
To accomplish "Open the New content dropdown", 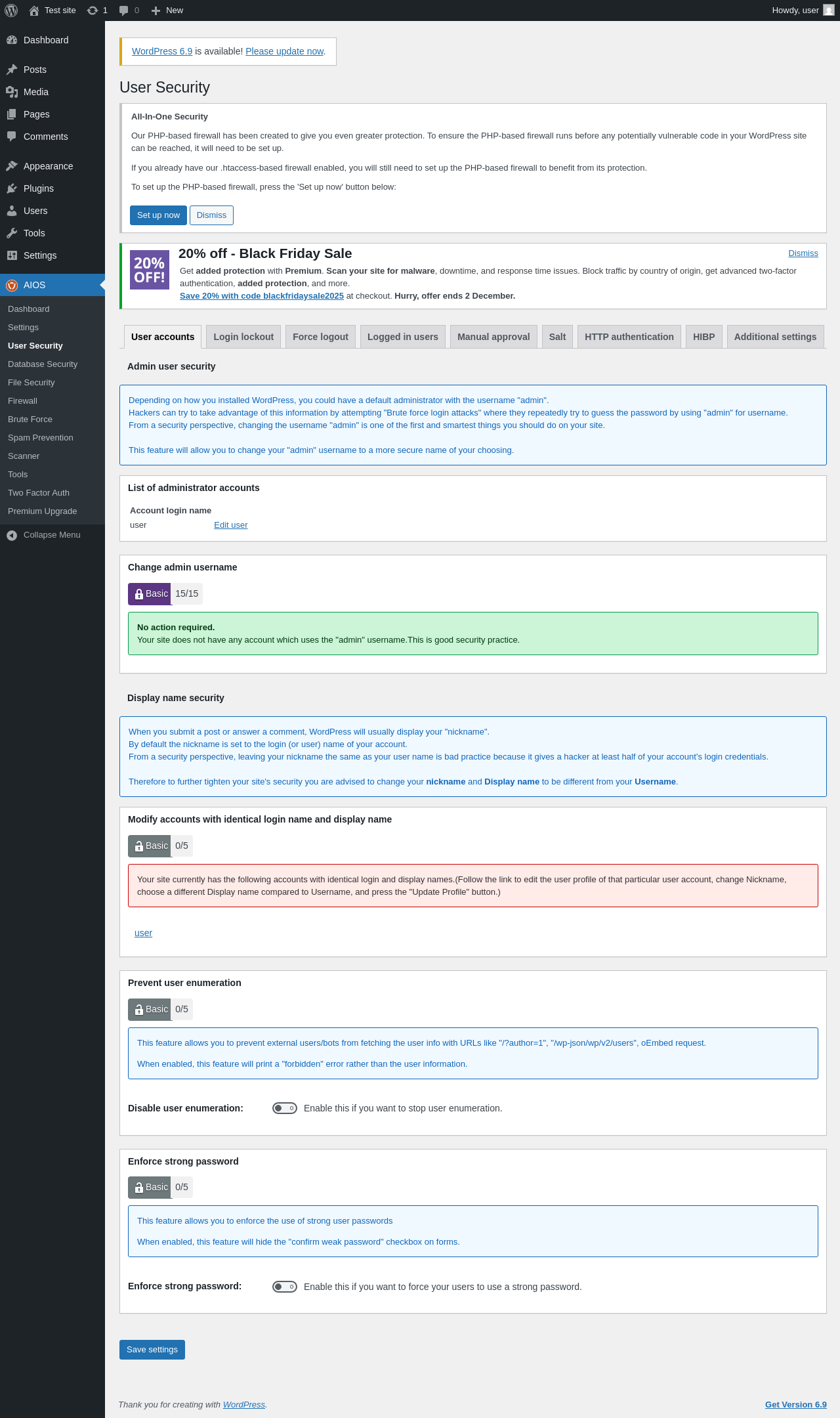I will click(167, 11).
